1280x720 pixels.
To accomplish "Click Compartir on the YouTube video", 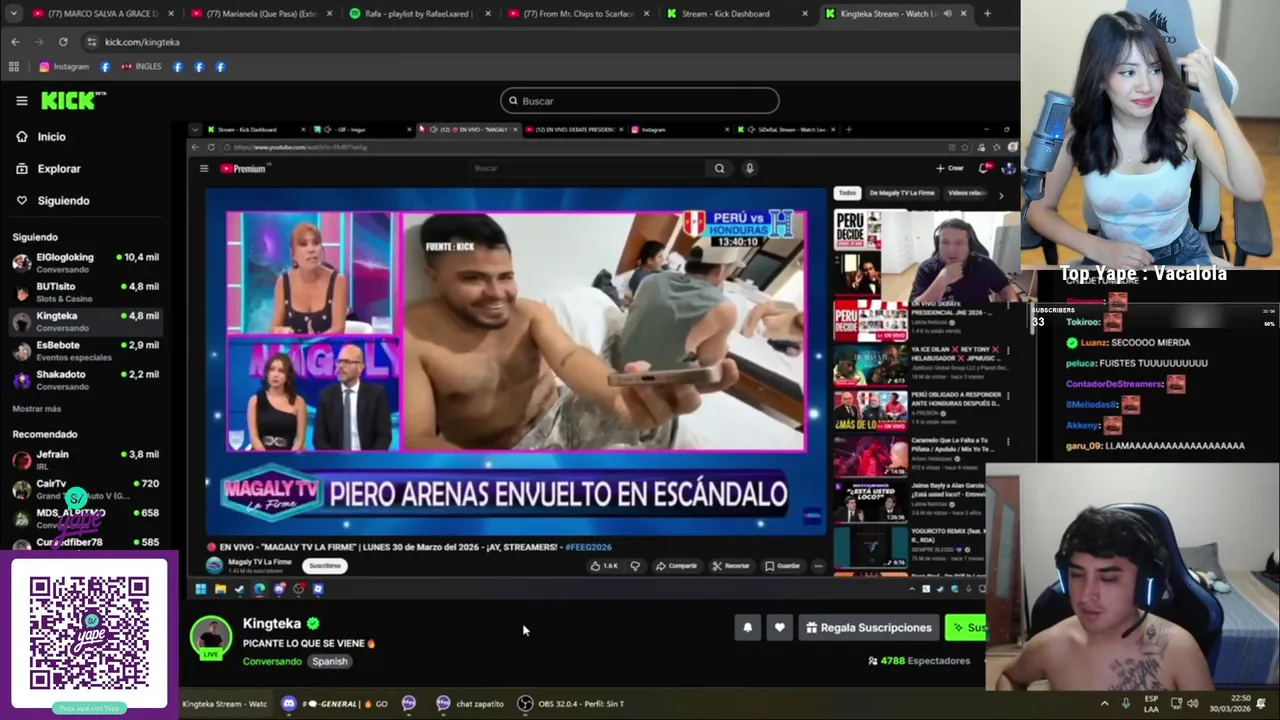I will pos(677,566).
